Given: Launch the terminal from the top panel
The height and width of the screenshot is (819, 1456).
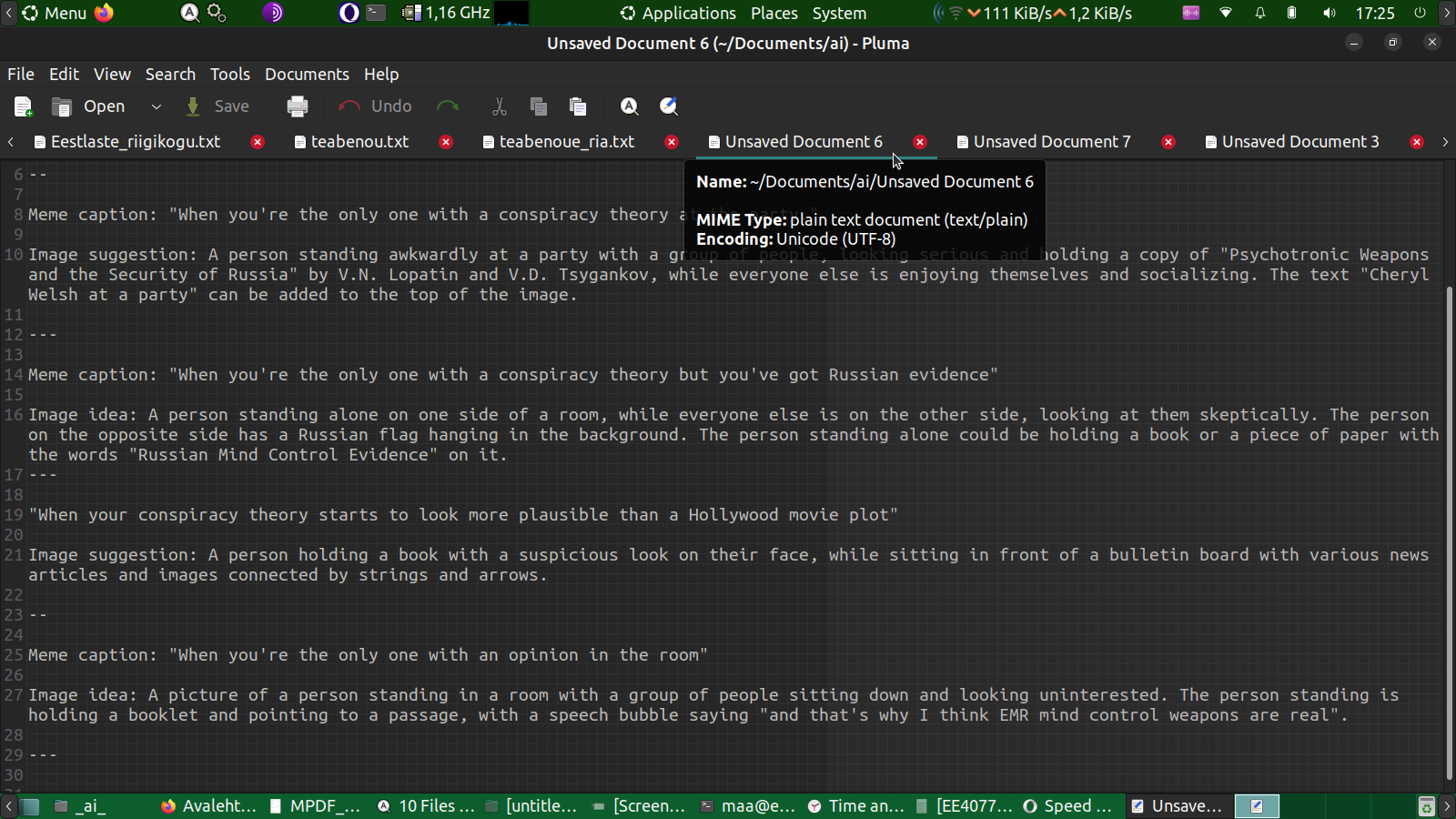Looking at the screenshot, I should (376, 14).
